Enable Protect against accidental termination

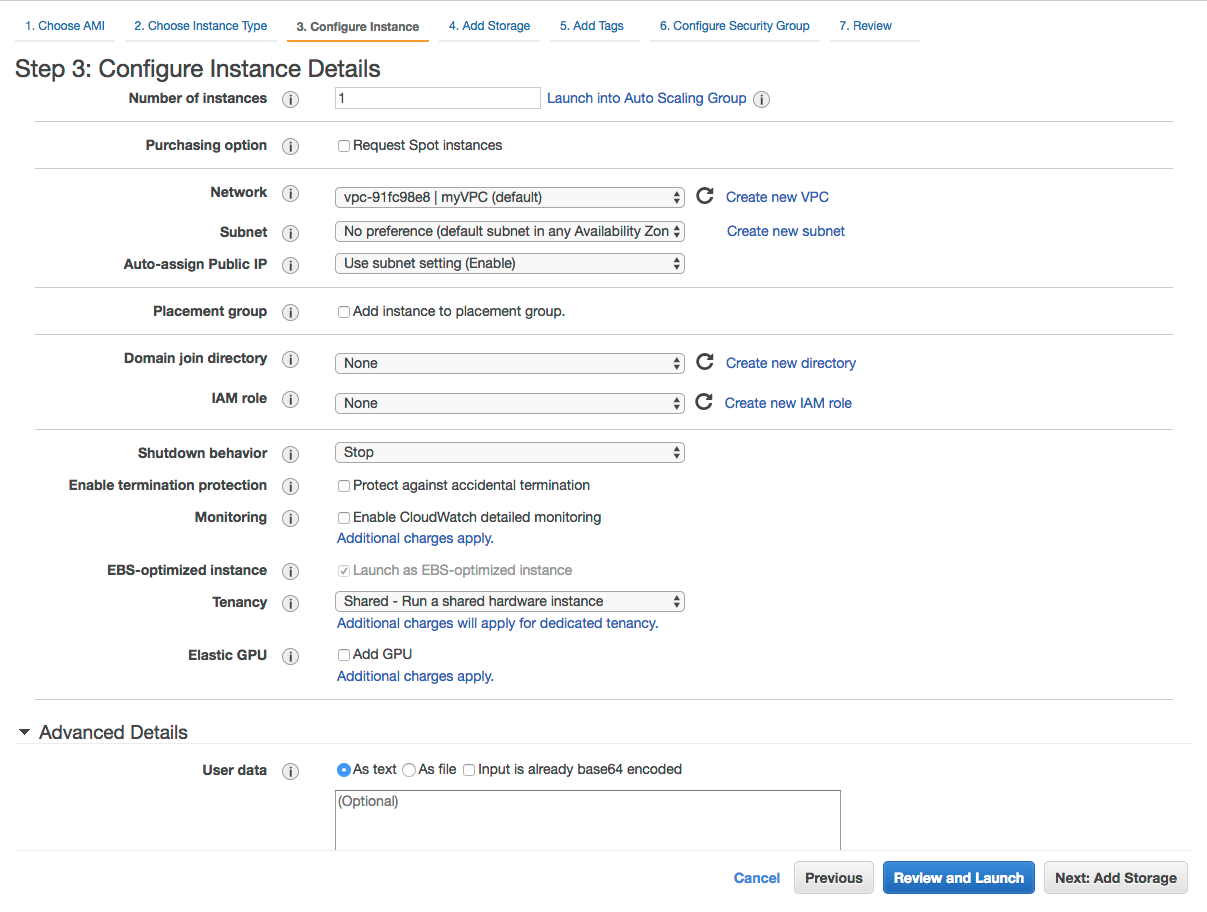click(x=344, y=486)
